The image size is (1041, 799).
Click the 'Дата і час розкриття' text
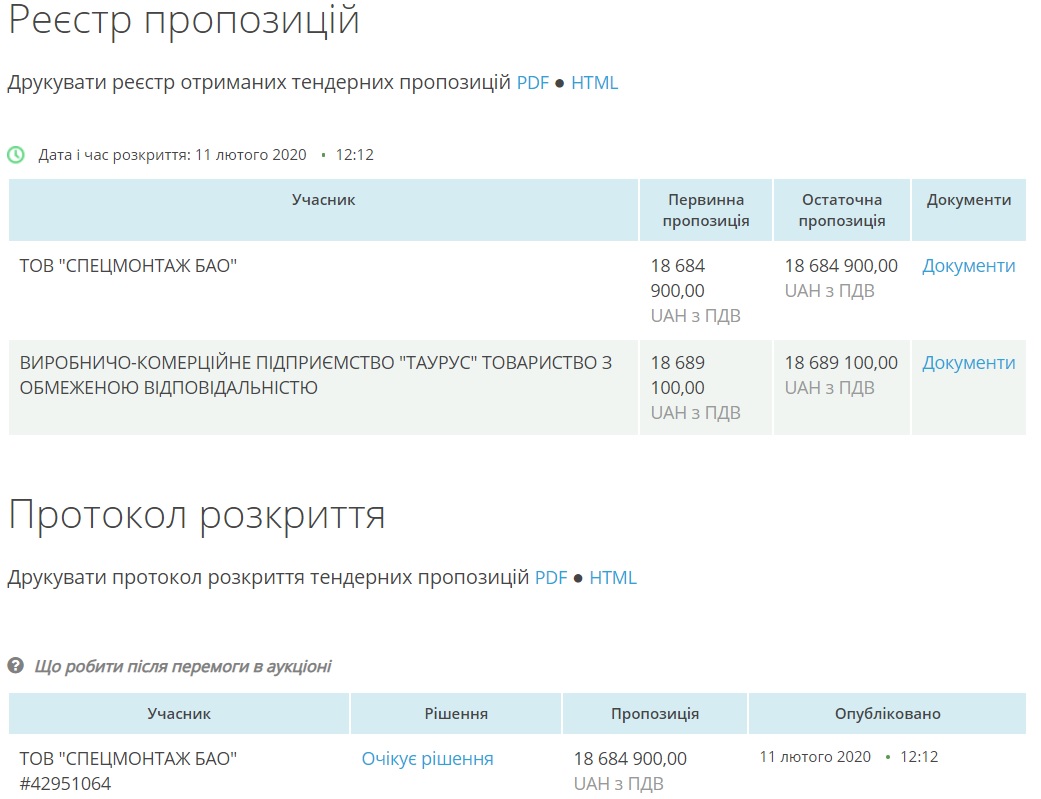[114, 155]
